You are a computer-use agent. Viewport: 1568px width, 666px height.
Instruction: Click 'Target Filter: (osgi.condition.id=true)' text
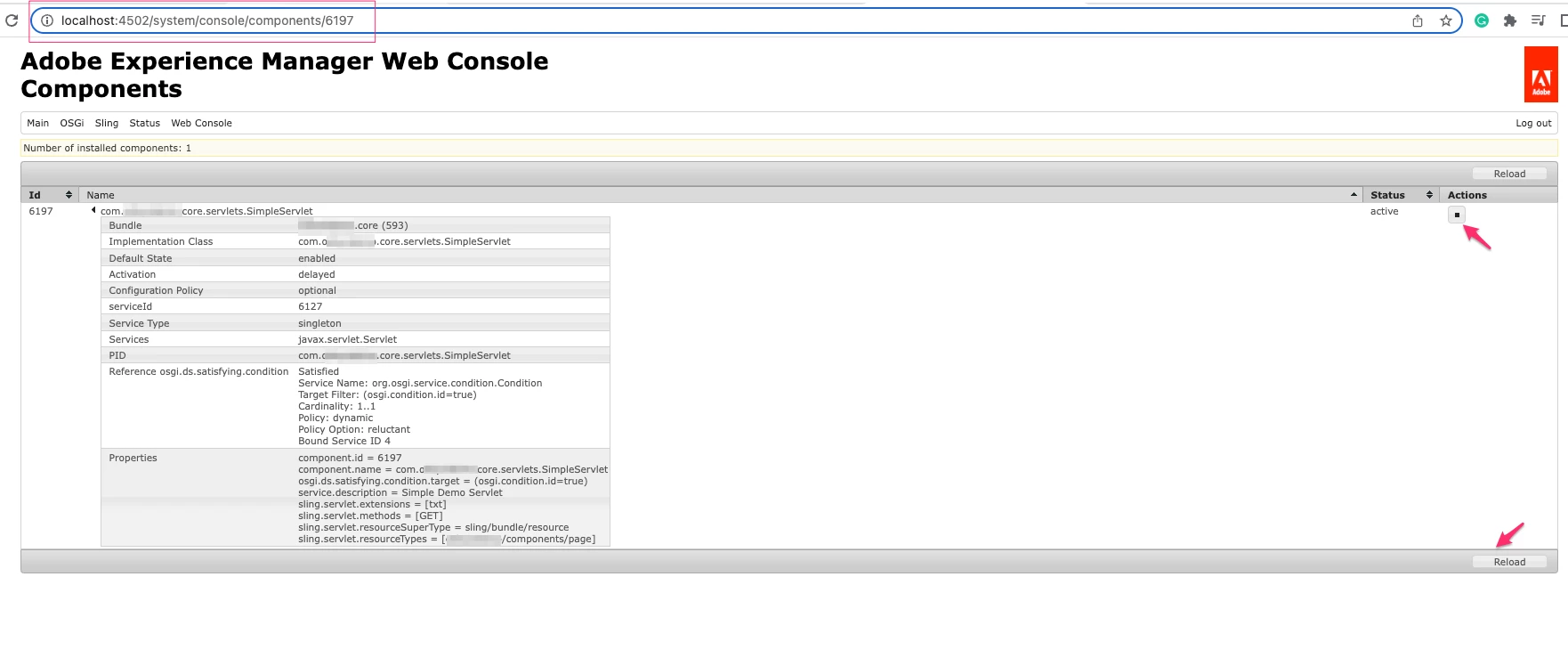pyautogui.click(x=387, y=394)
